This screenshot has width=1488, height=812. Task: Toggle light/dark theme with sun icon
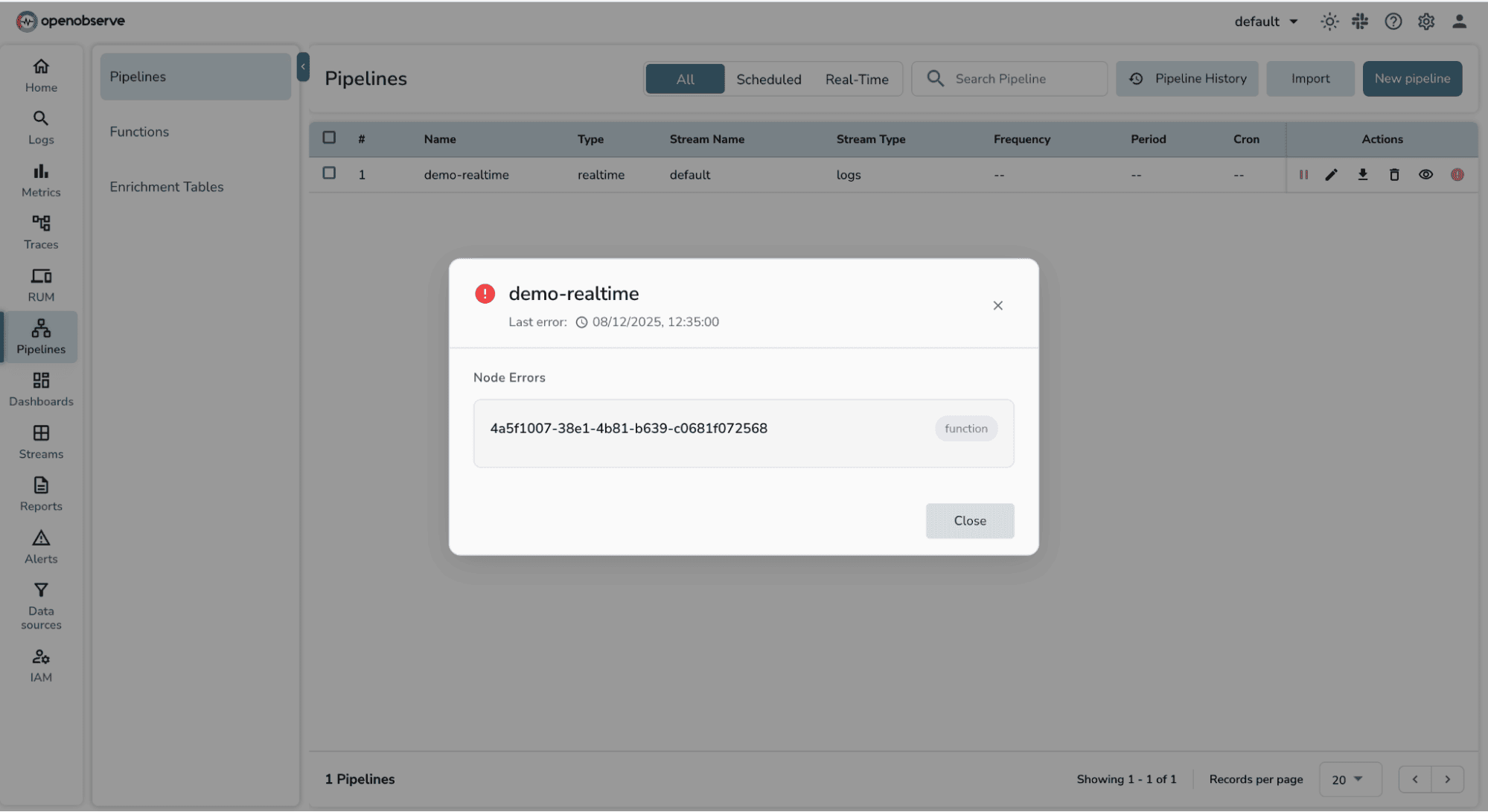coord(1329,22)
